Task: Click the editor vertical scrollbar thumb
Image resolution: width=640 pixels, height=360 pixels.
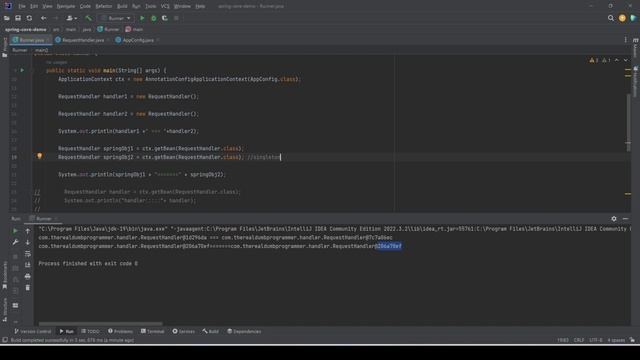Action: point(628,122)
